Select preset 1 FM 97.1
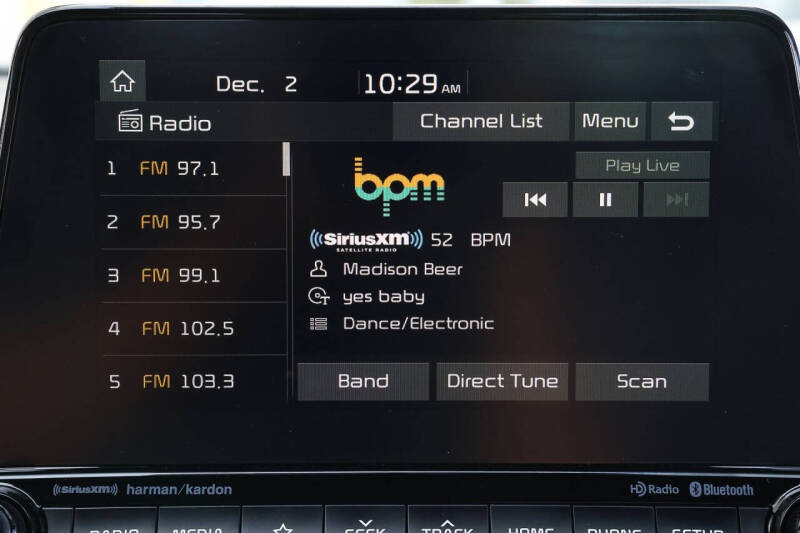 coord(190,168)
